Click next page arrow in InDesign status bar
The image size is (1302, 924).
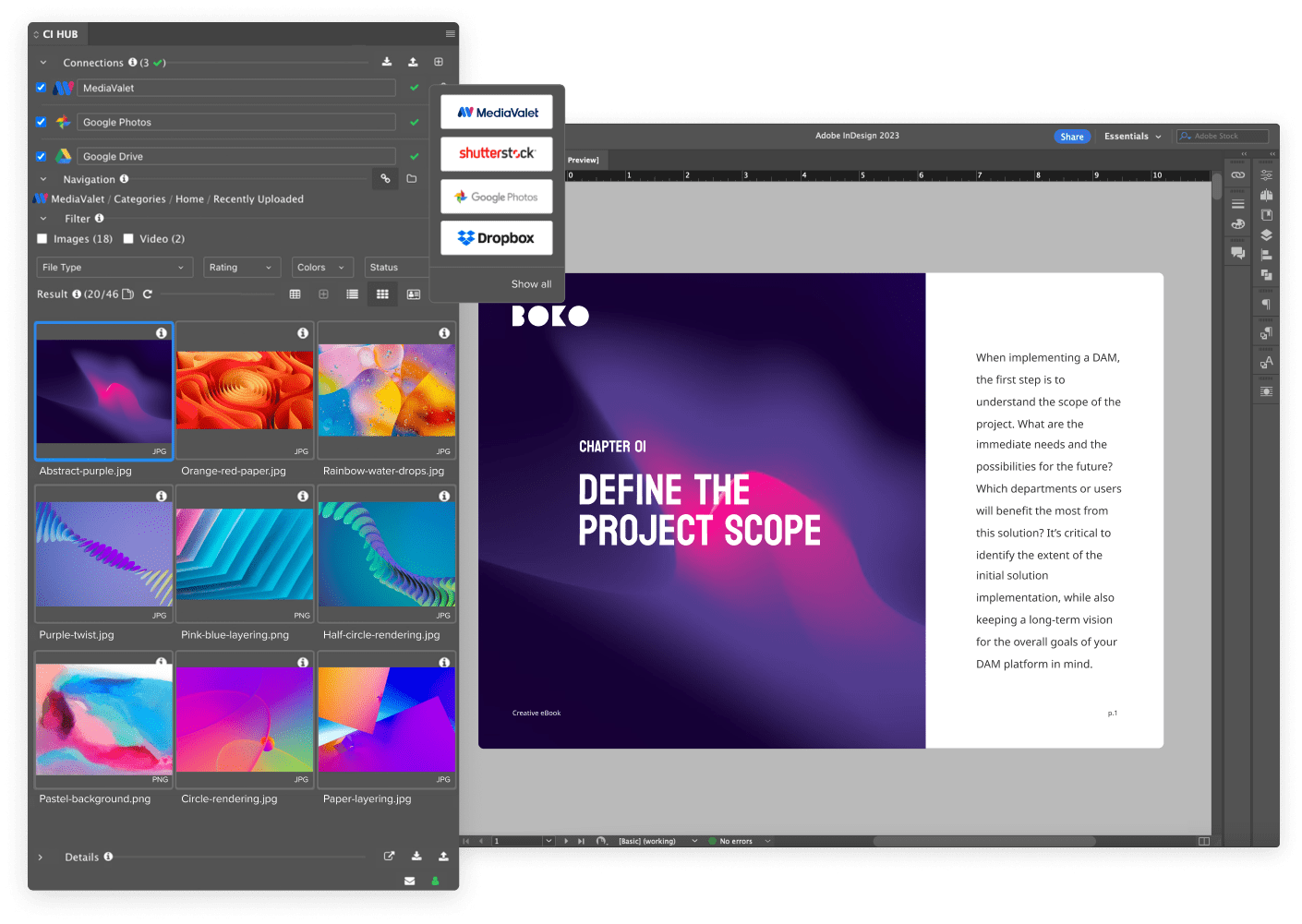click(x=566, y=841)
